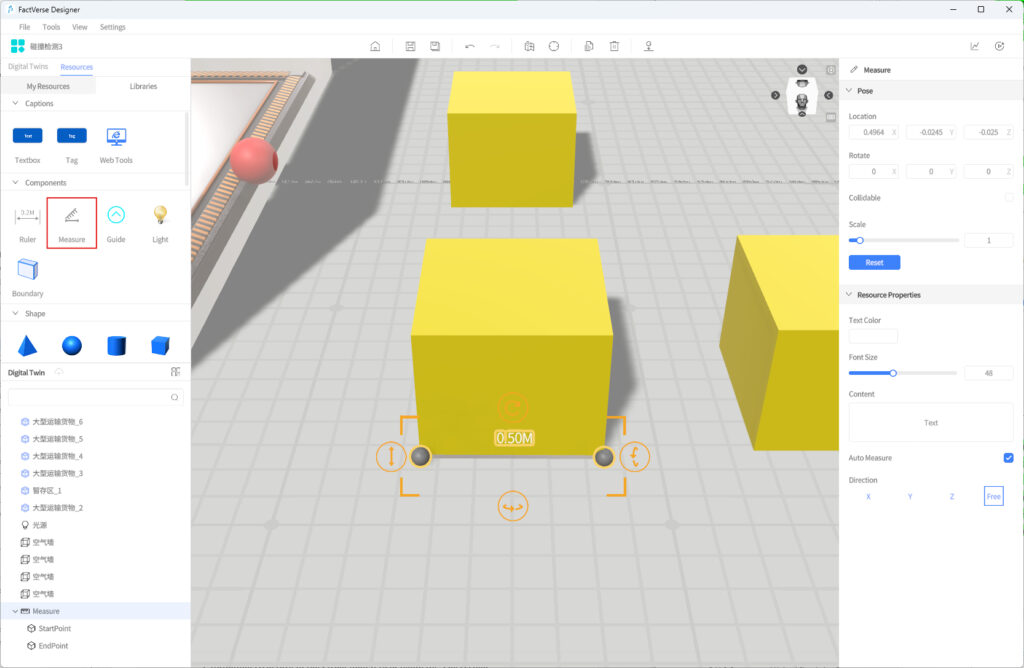Select the Ruler component
Viewport: 1024px width, 668px height.
tap(27, 223)
